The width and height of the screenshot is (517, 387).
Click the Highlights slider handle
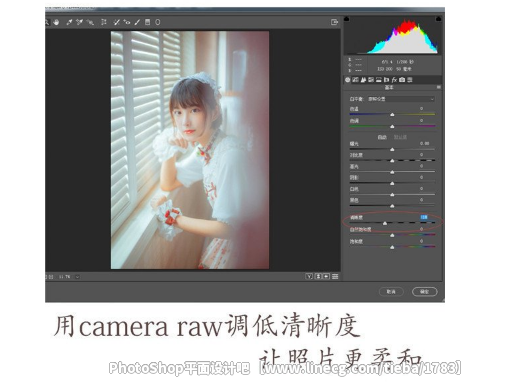(x=392, y=172)
